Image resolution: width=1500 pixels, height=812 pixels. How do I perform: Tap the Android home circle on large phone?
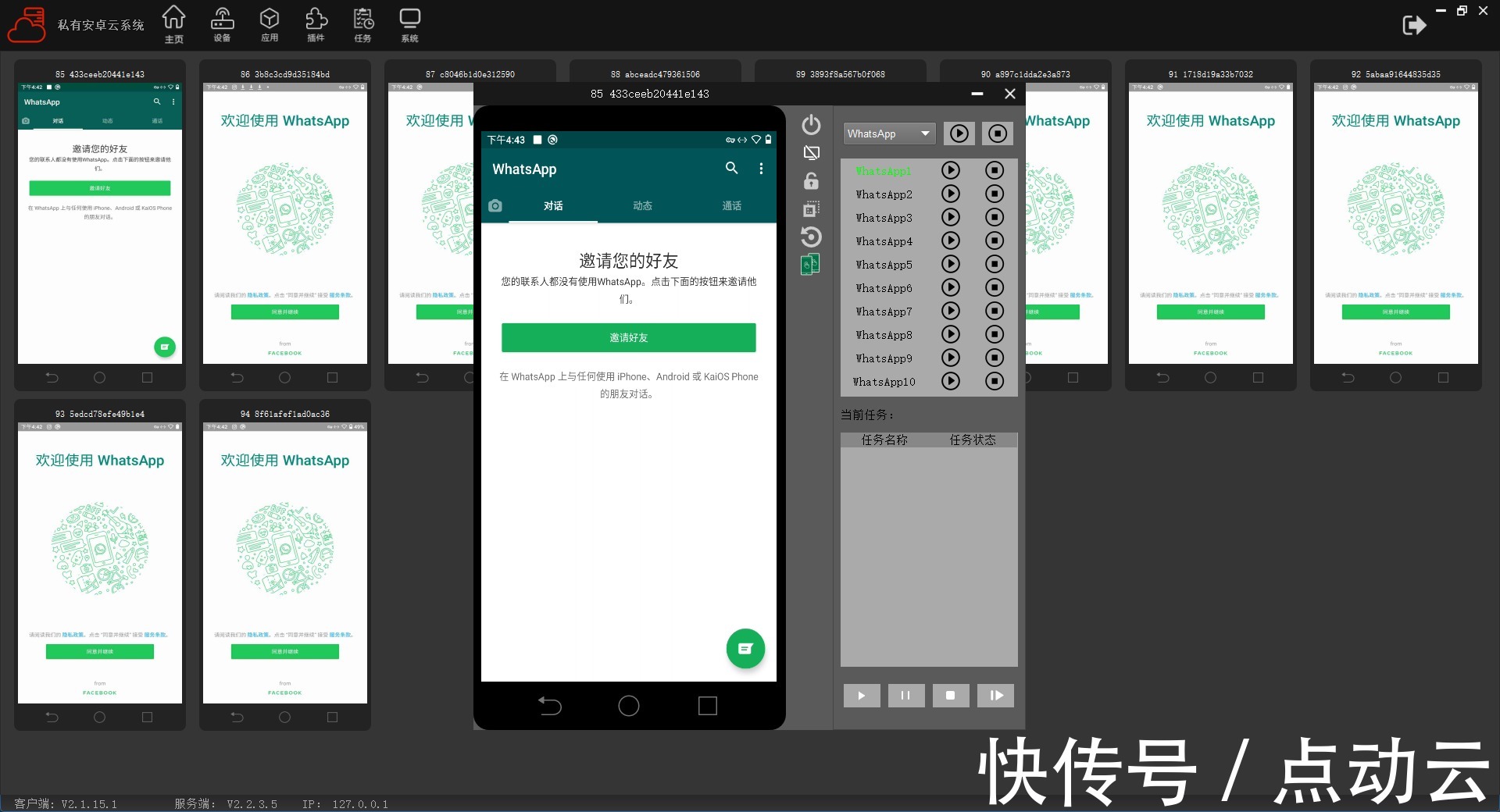(x=629, y=706)
